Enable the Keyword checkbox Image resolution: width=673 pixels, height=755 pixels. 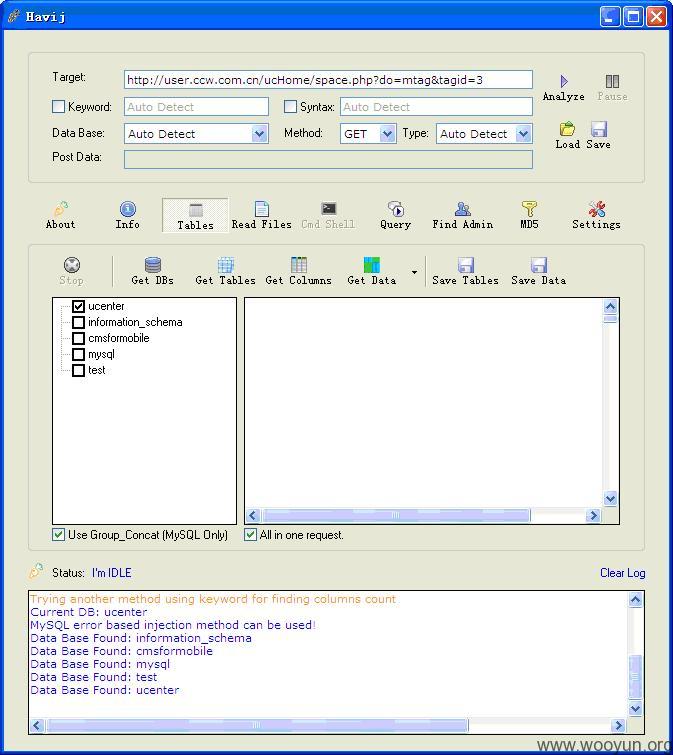58,106
